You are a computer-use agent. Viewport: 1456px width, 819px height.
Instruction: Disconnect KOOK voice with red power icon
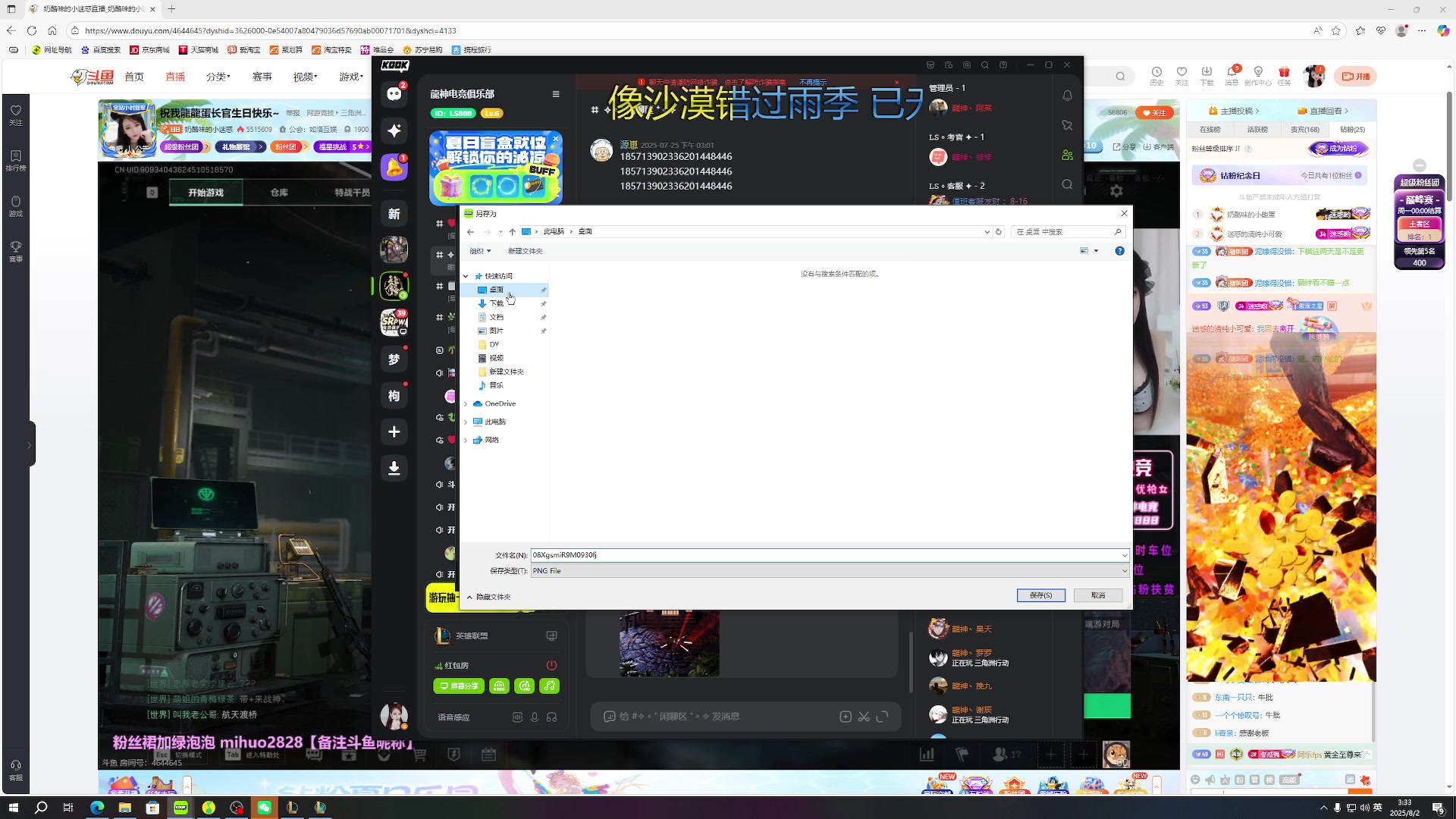[551, 665]
